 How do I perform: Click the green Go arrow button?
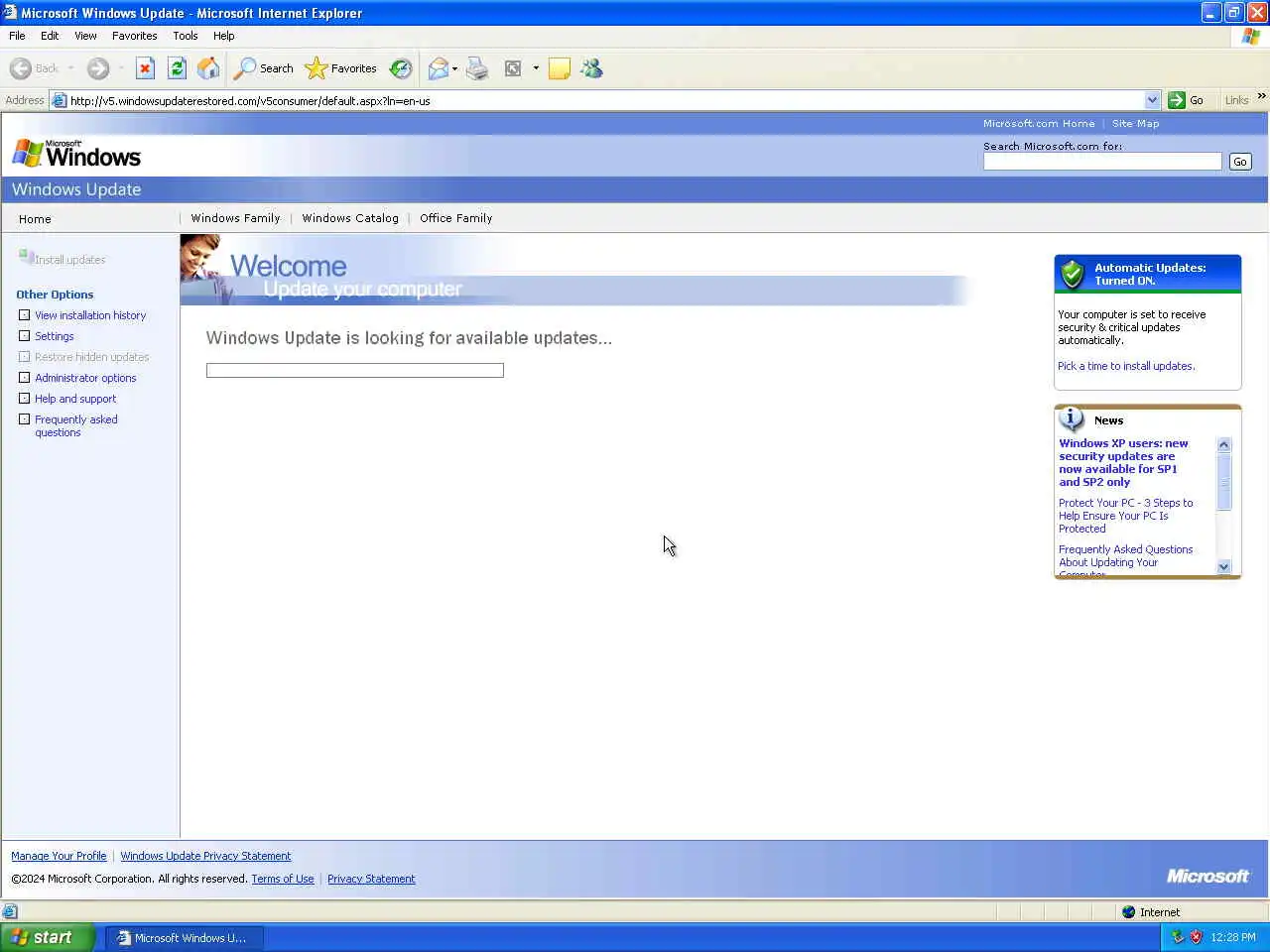click(x=1177, y=100)
